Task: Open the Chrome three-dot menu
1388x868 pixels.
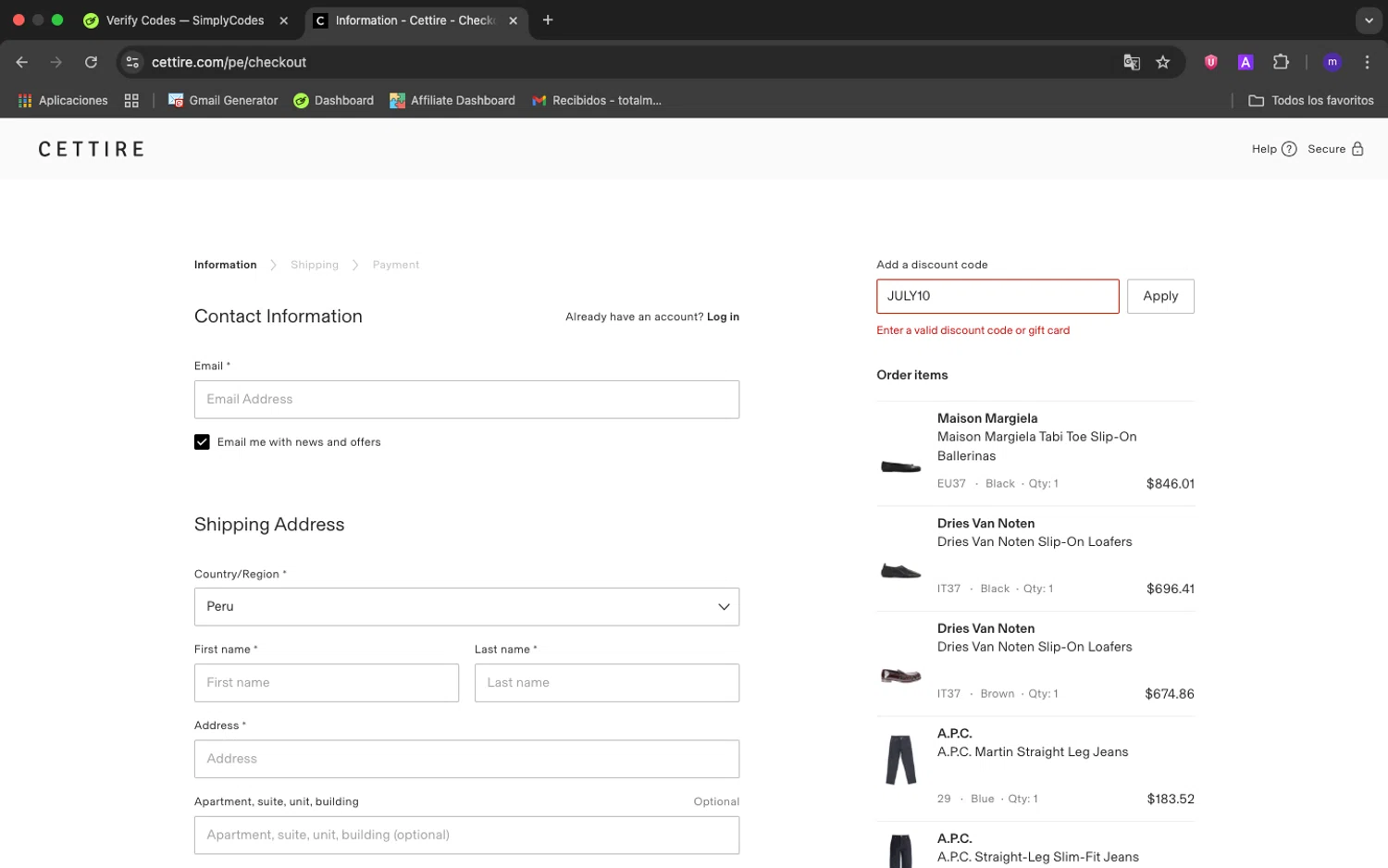Action: pos(1367,62)
